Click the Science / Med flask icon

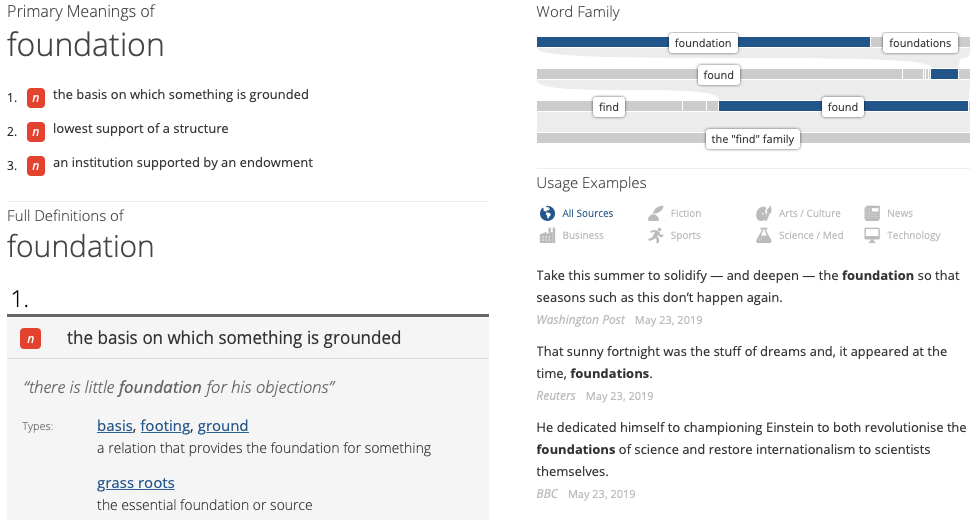click(x=763, y=236)
